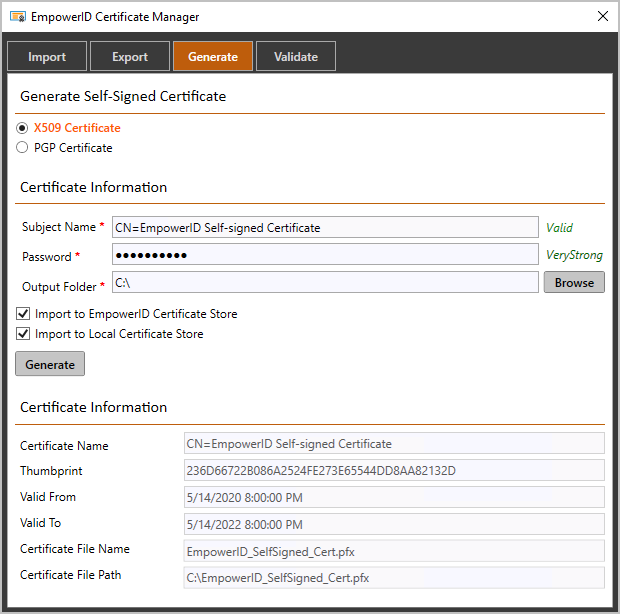Viewport: 620px width, 614px height.
Task: Select the Generate tab
Action: [213, 56]
